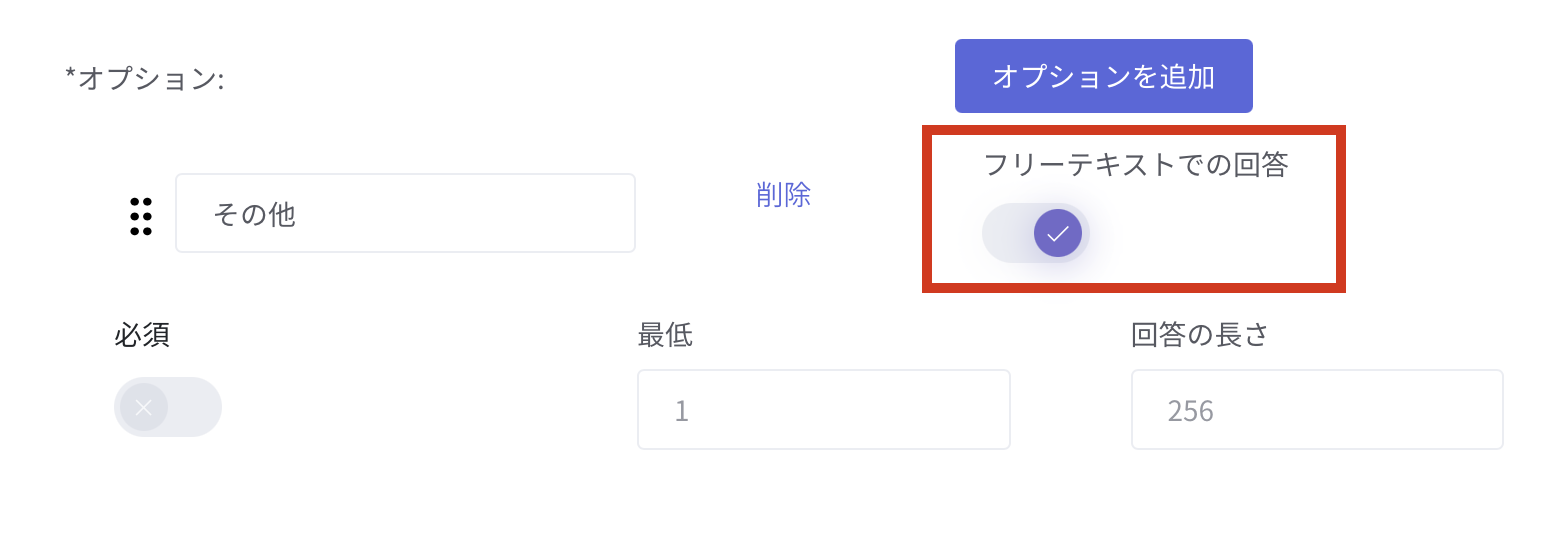Screen dimensions: 1559x546
Task: Click the checkmark knob on the free-text toggle
Action: point(1057,233)
